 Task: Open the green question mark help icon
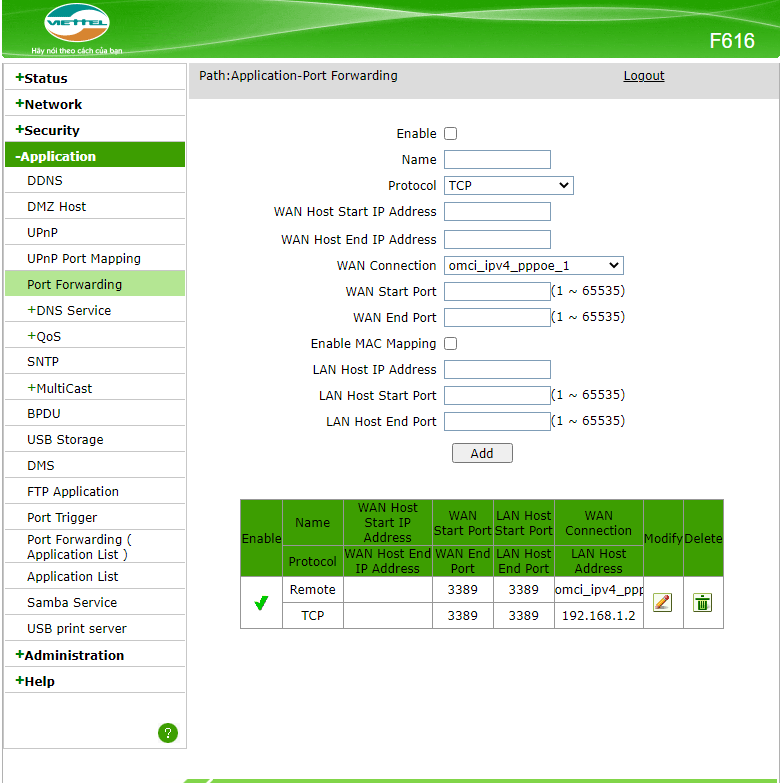tap(168, 733)
